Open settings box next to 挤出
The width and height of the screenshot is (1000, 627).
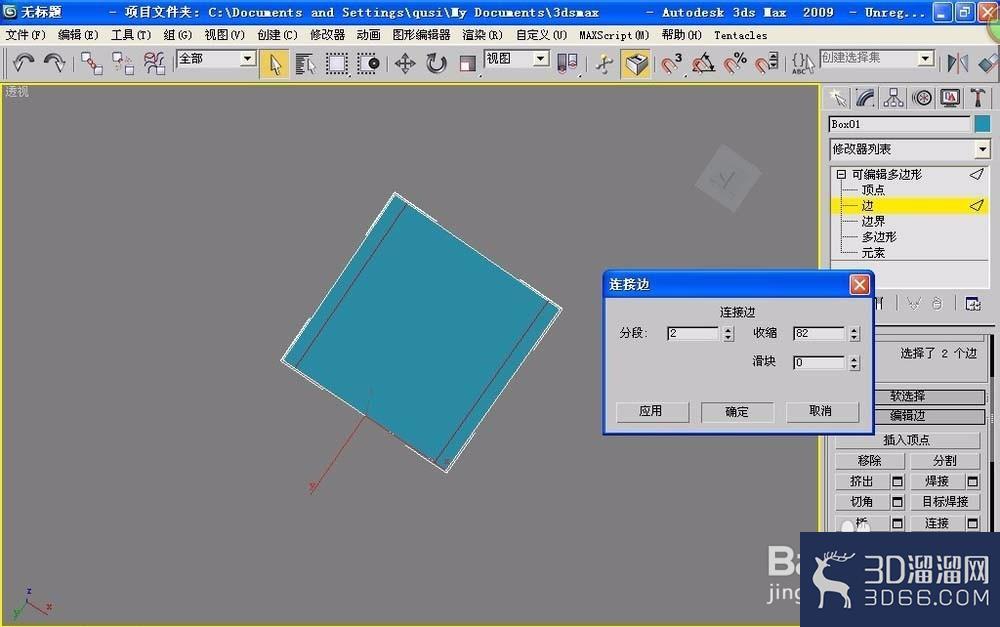pos(897,482)
